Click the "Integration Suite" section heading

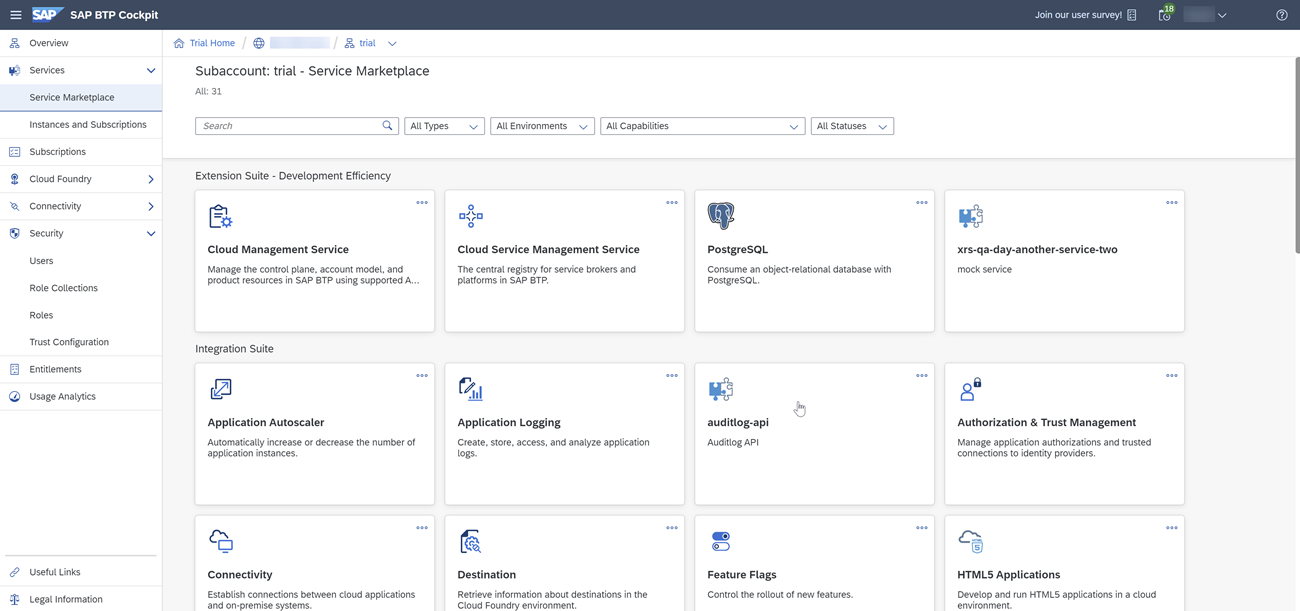tap(234, 349)
